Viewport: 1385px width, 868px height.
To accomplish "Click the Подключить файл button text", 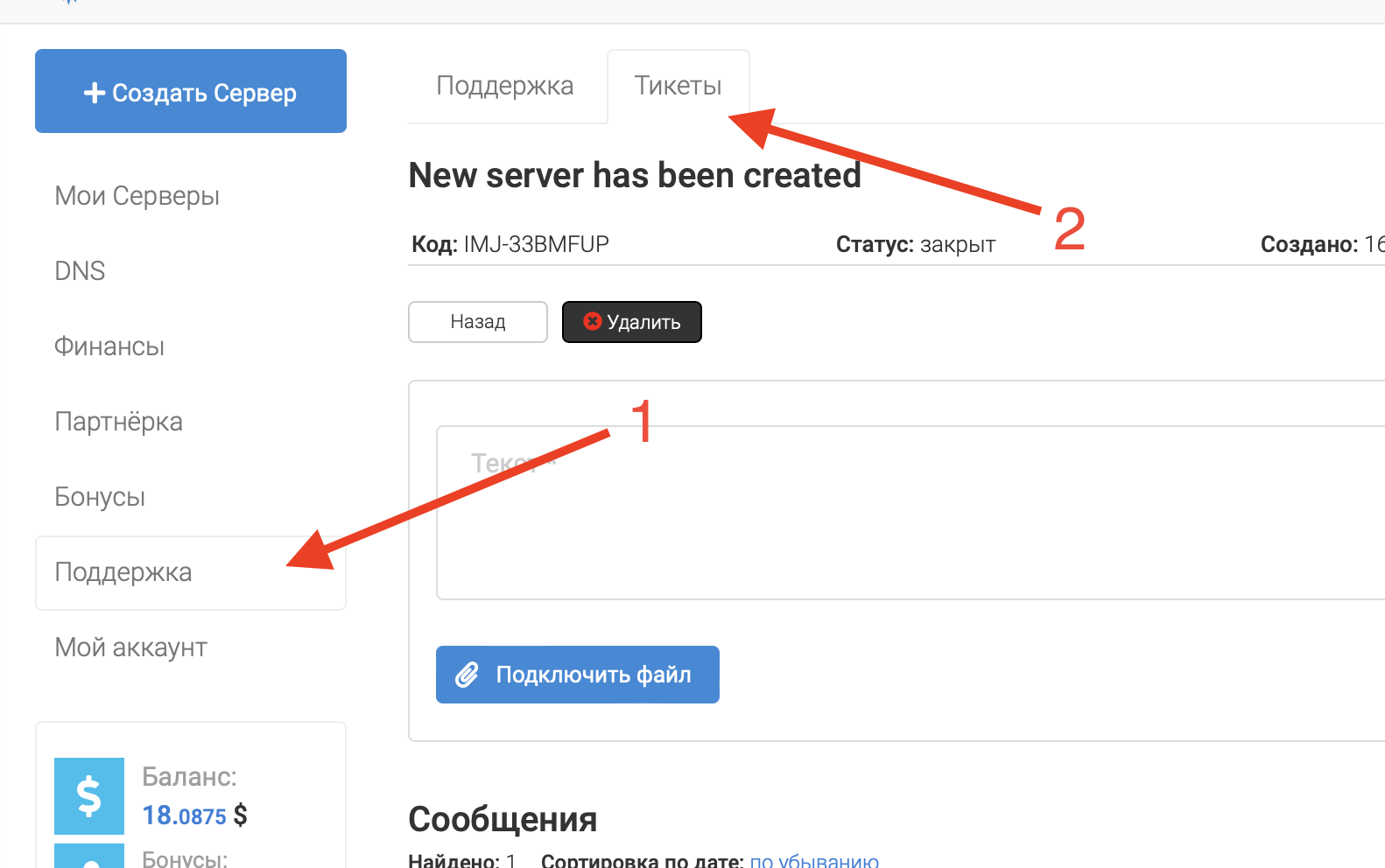I will (x=594, y=675).
